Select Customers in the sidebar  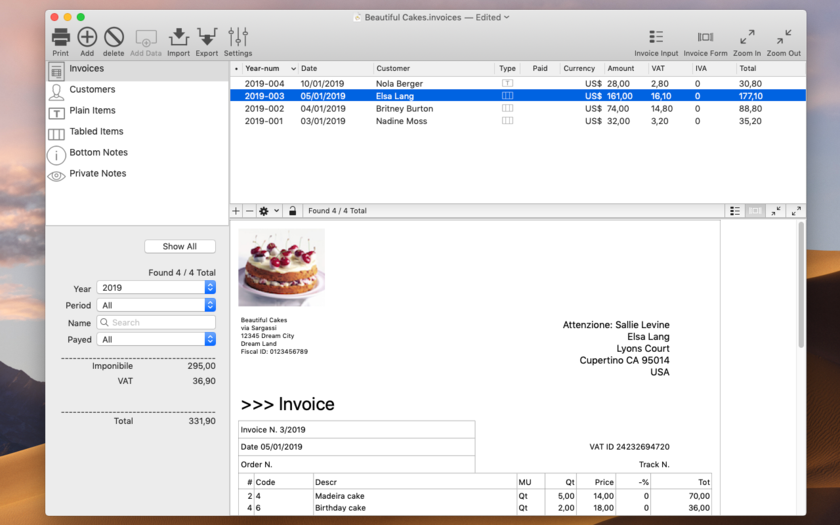[x=92, y=90]
